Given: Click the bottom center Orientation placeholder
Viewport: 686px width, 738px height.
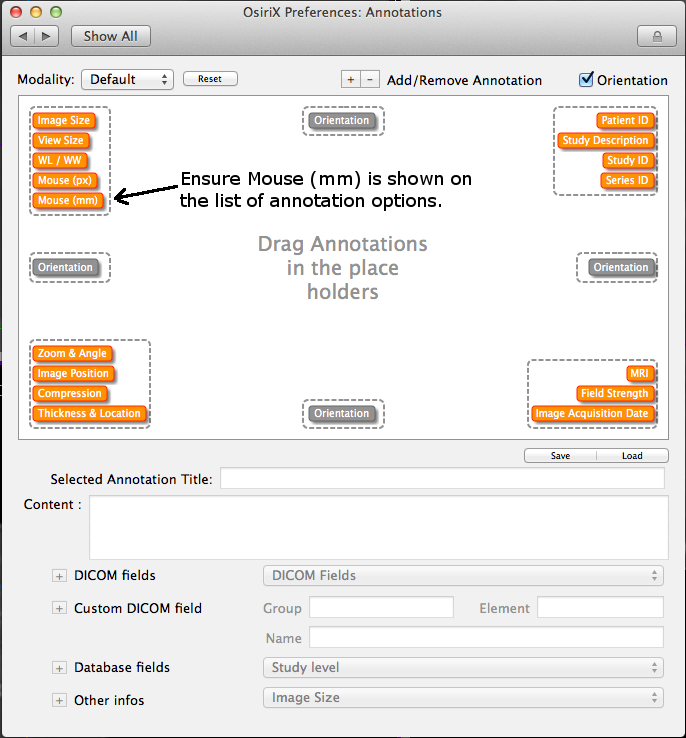Looking at the screenshot, I should (342, 414).
